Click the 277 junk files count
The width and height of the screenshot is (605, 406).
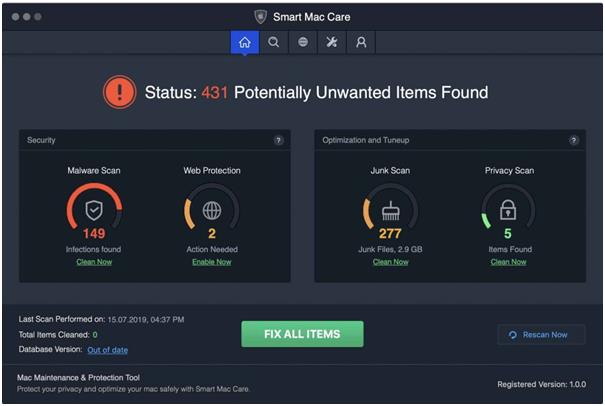click(x=390, y=233)
